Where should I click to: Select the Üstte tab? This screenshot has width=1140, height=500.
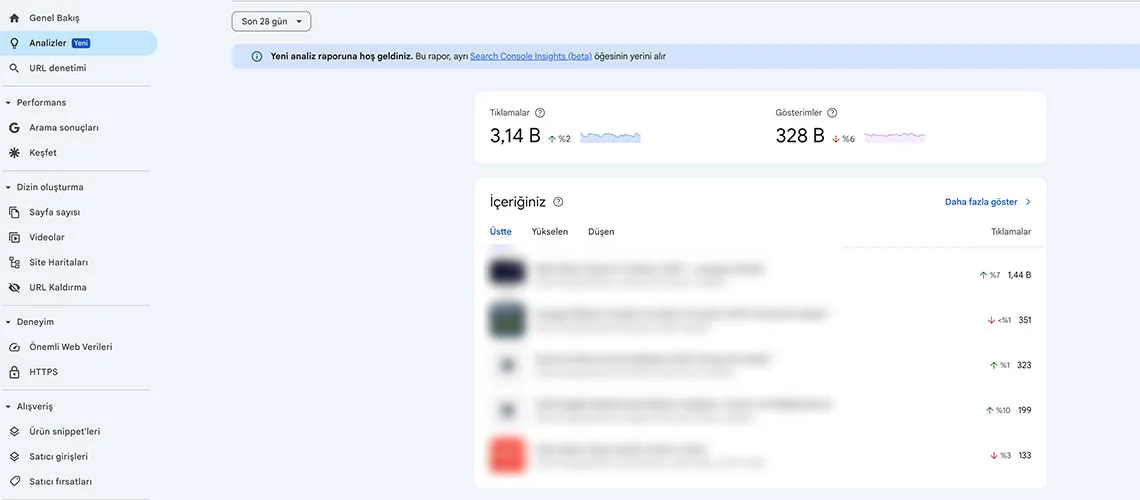point(500,232)
